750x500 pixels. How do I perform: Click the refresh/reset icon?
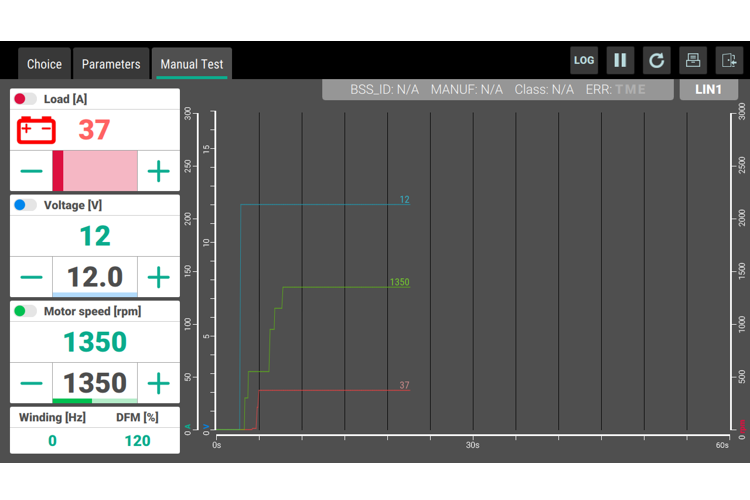[x=656, y=60]
